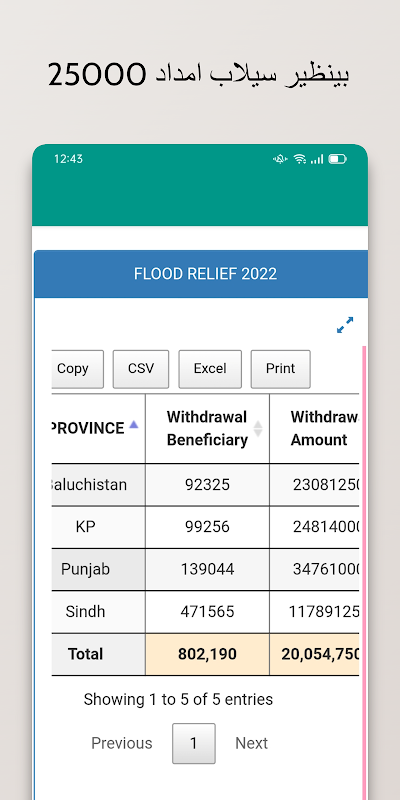Copy table data with Copy button
The width and height of the screenshot is (400, 800).
pyautogui.click(x=78, y=369)
